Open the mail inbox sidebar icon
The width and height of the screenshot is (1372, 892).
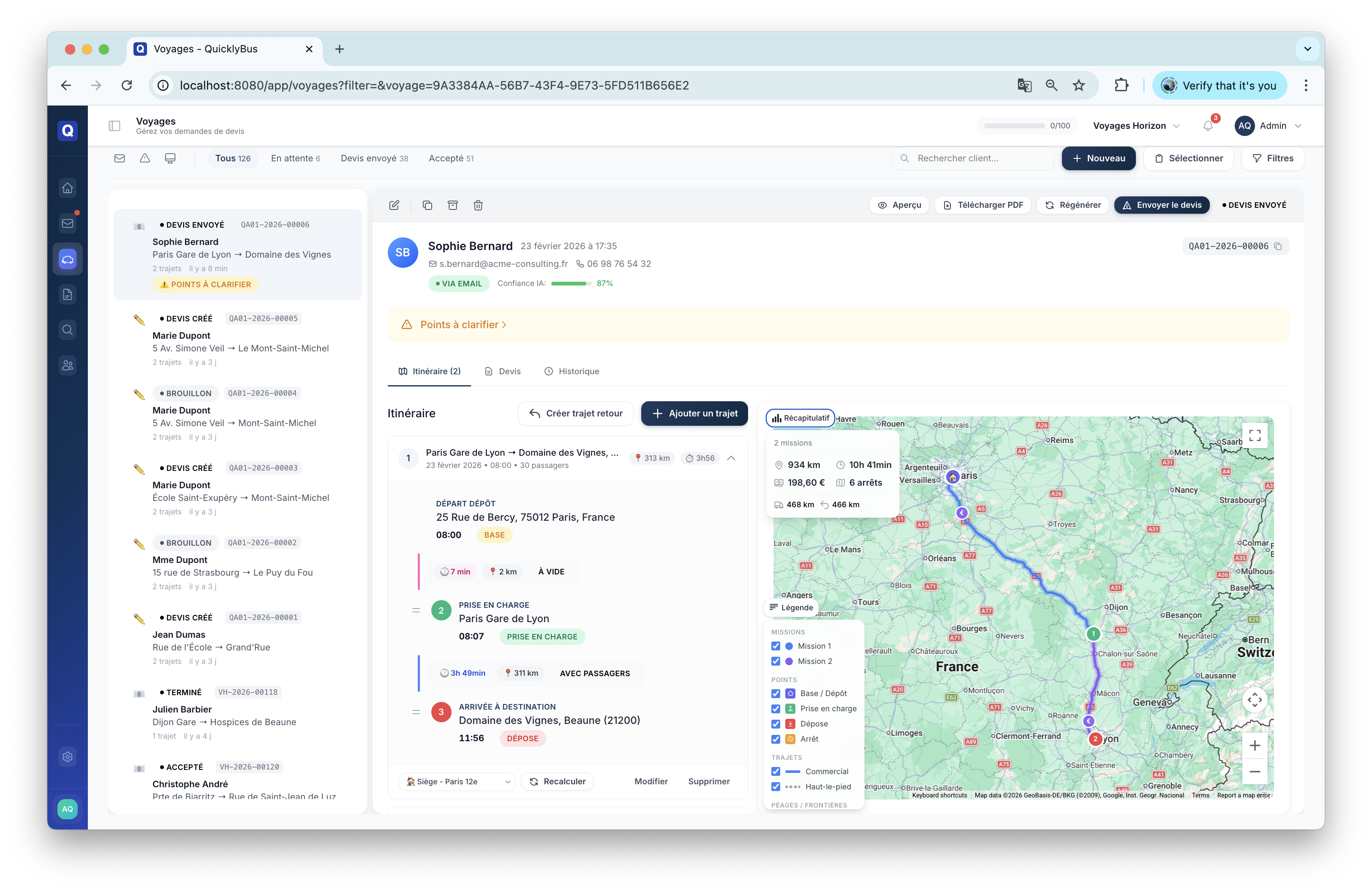68,223
